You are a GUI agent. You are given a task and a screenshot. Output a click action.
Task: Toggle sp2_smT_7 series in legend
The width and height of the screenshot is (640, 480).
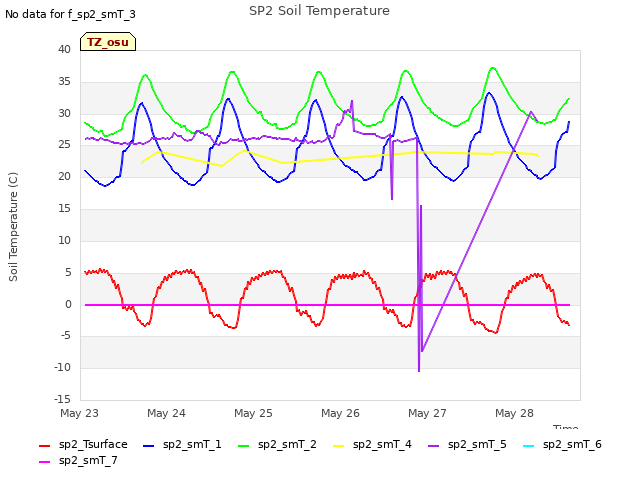tap(78, 460)
